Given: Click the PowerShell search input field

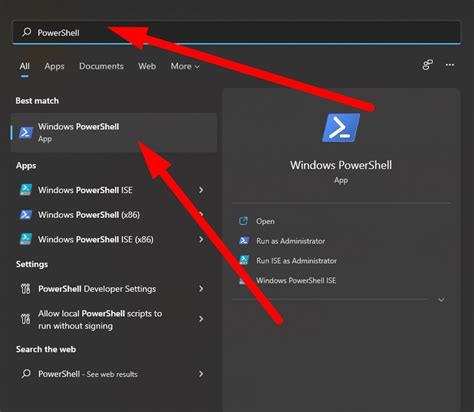Looking at the screenshot, I should coord(237,32).
